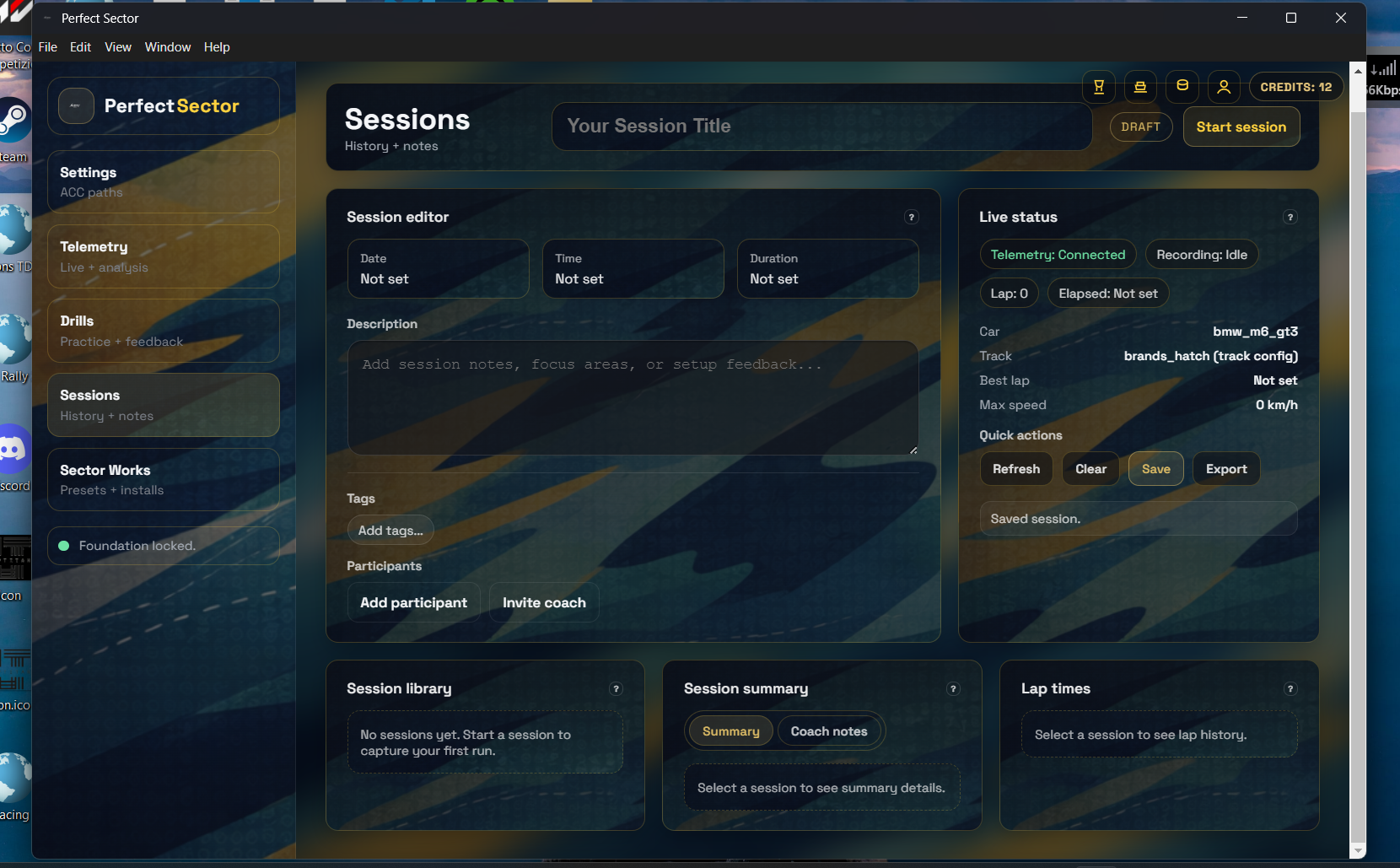Click the Description notes text area
Screen dimensions: 1400x868
[633, 398]
